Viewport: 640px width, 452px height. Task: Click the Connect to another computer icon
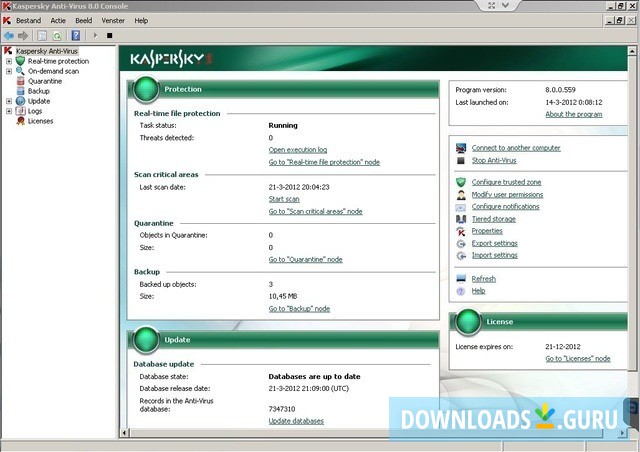click(x=461, y=148)
